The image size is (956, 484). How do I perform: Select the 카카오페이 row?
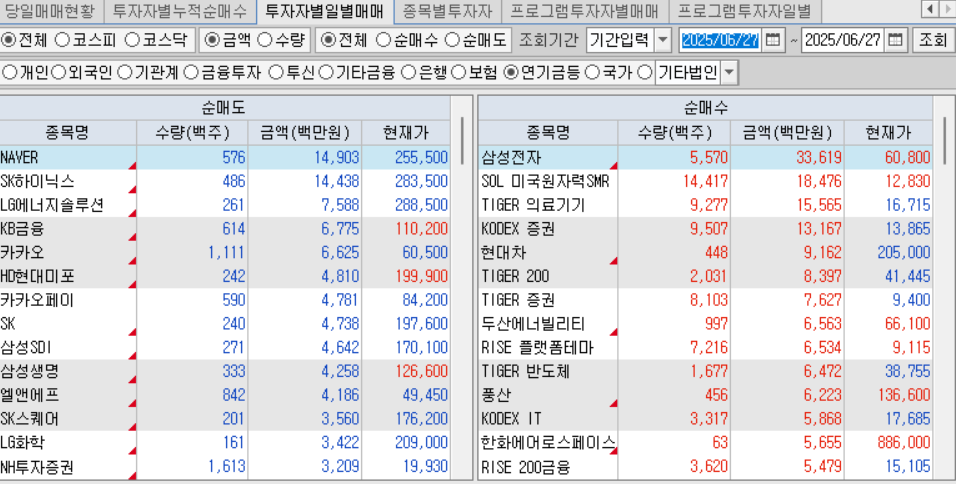[x=224, y=300]
